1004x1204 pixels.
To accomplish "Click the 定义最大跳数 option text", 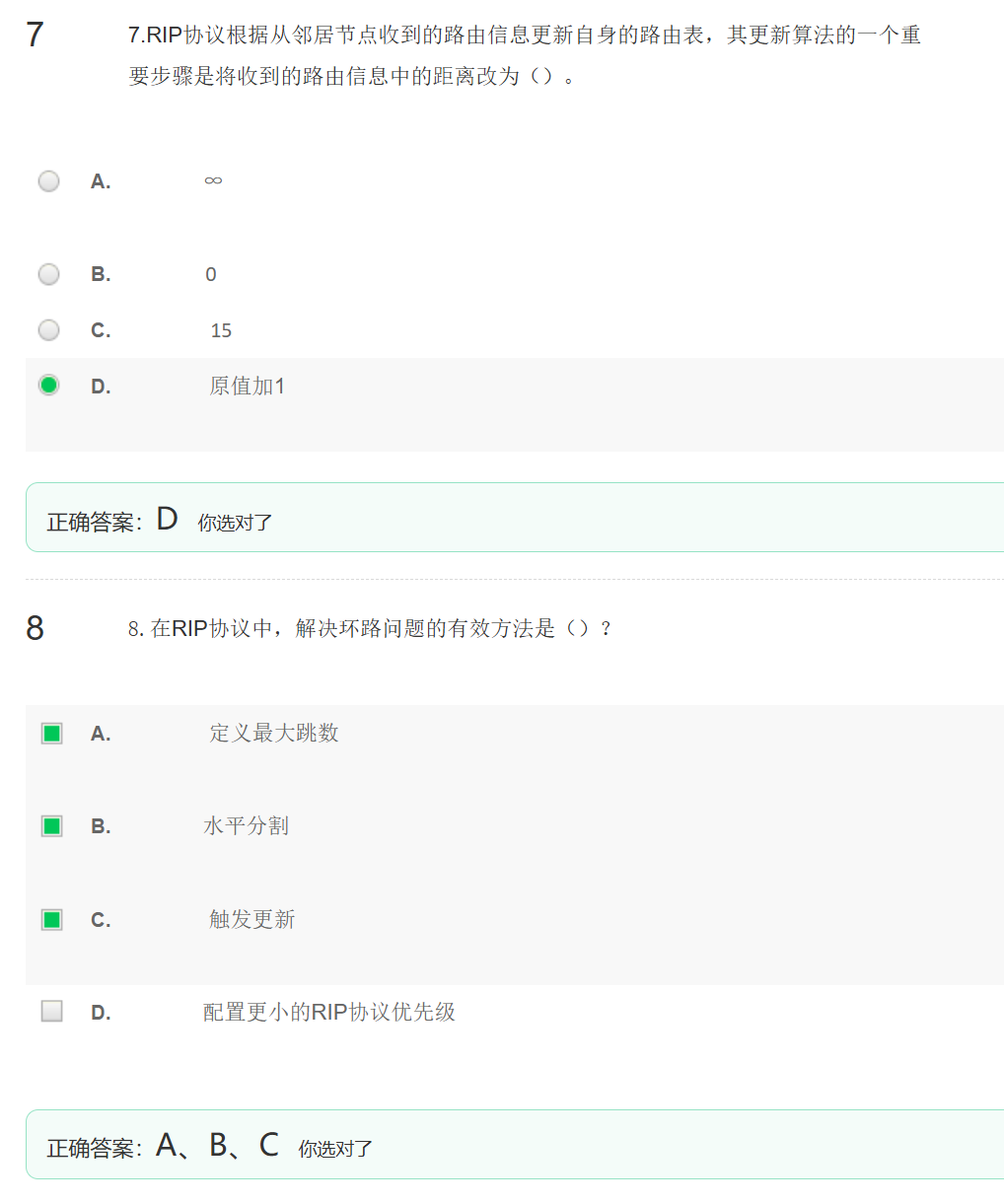I will tap(273, 733).
